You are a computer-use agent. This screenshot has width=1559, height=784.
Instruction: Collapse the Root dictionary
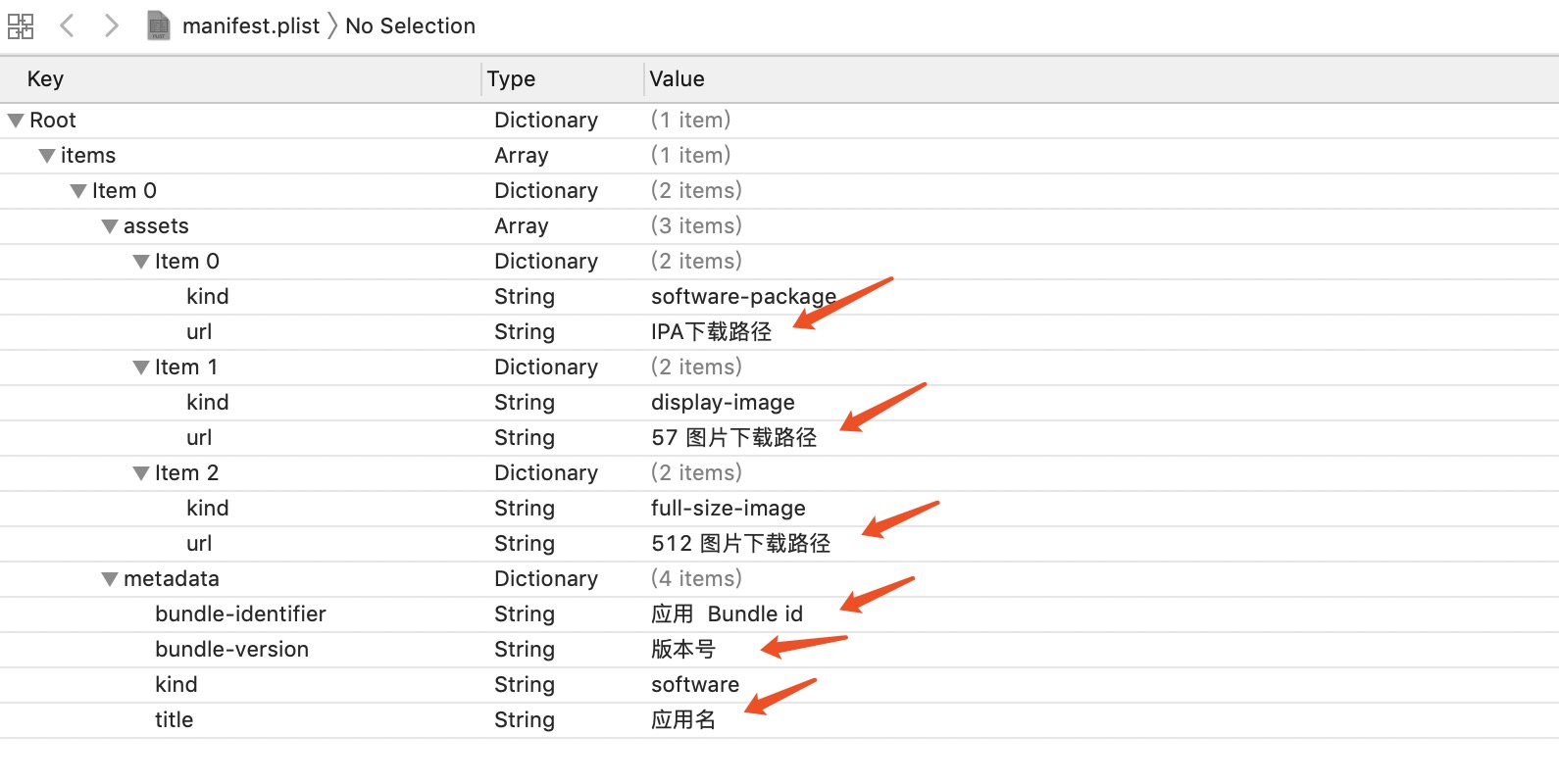click(x=16, y=121)
